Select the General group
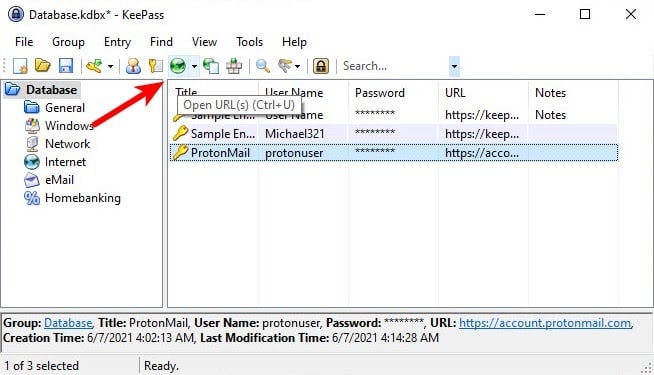Image resolution: width=654 pixels, height=375 pixels. pos(65,108)
